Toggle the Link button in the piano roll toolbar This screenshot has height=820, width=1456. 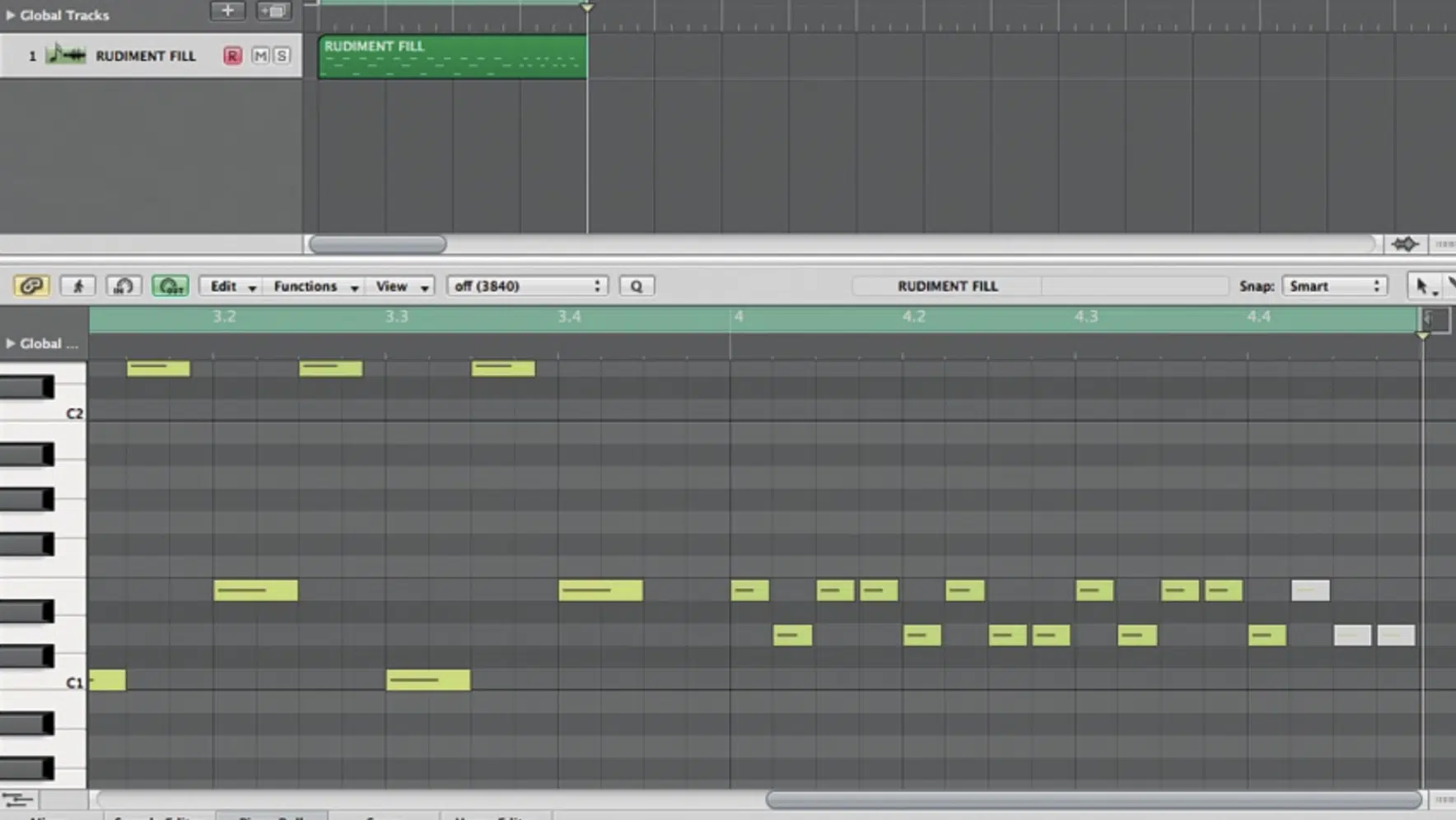coord(31,286)
